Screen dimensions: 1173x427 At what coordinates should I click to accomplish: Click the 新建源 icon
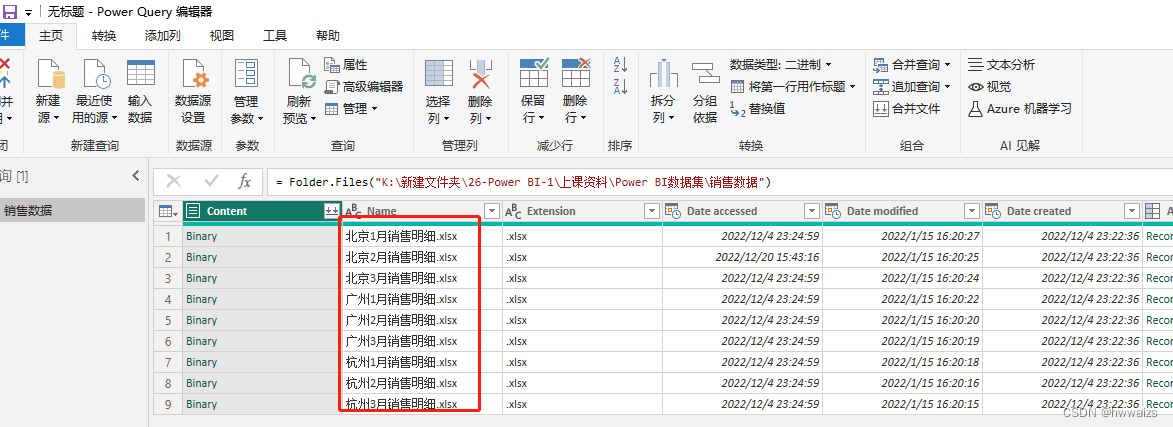49,75
